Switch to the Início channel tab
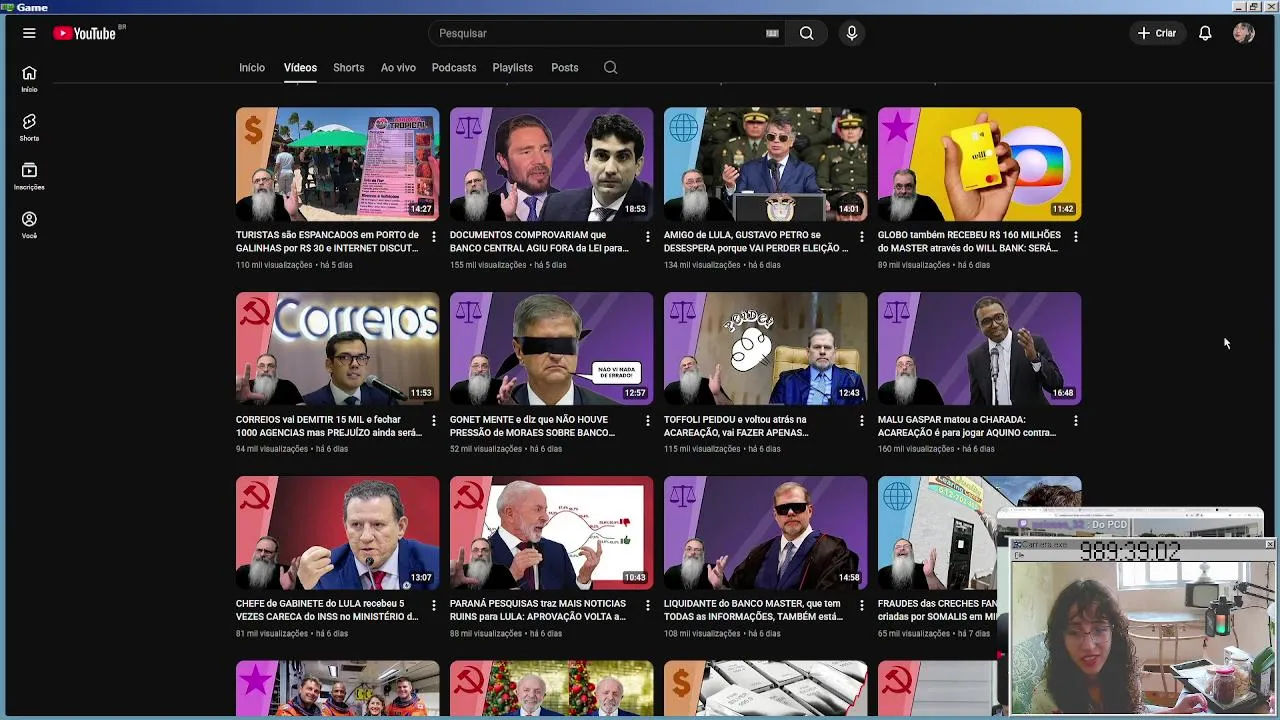This screenshot has width=1280, height=720. tap(252, 68)
